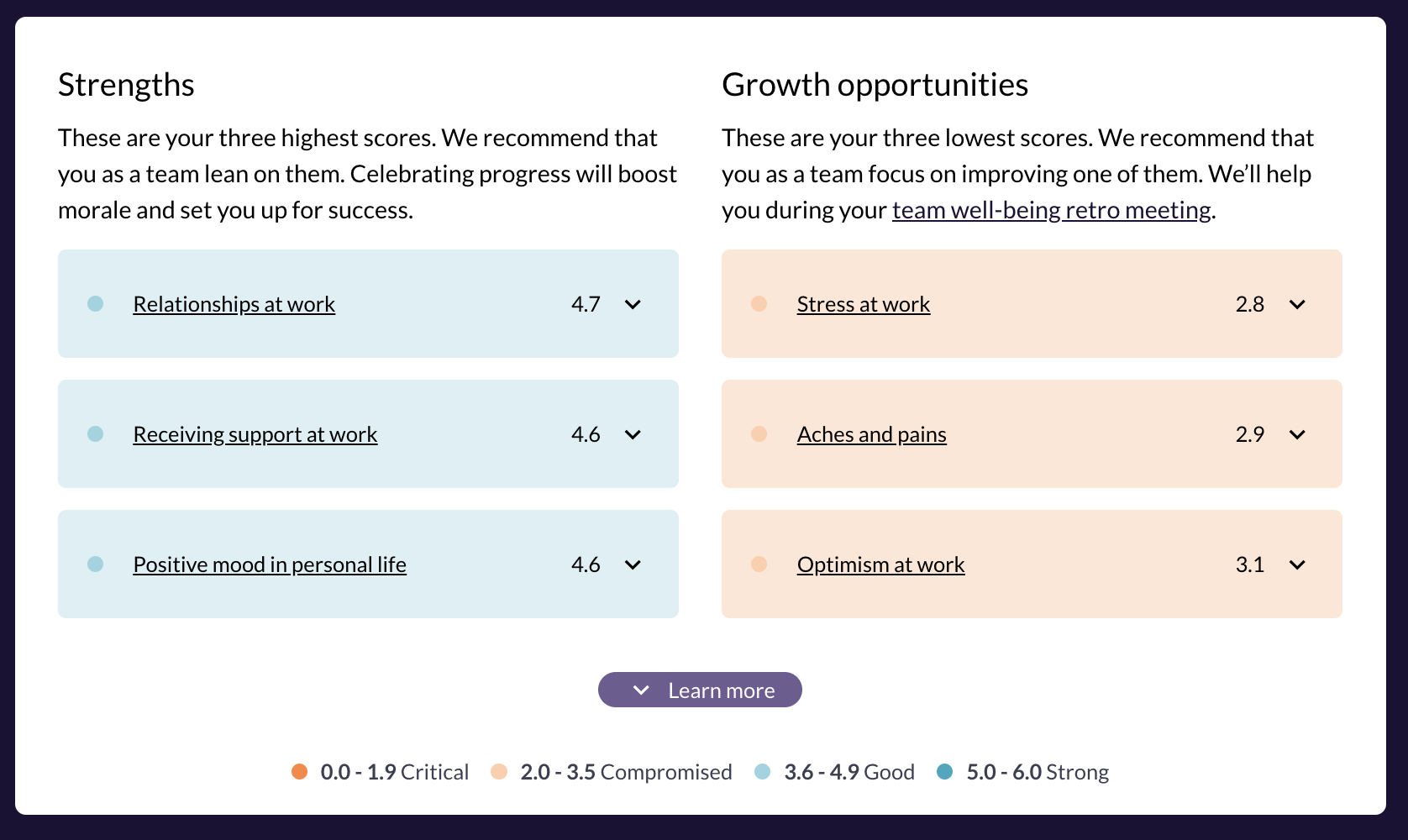Open Receiving support at work link

[255, 434]
